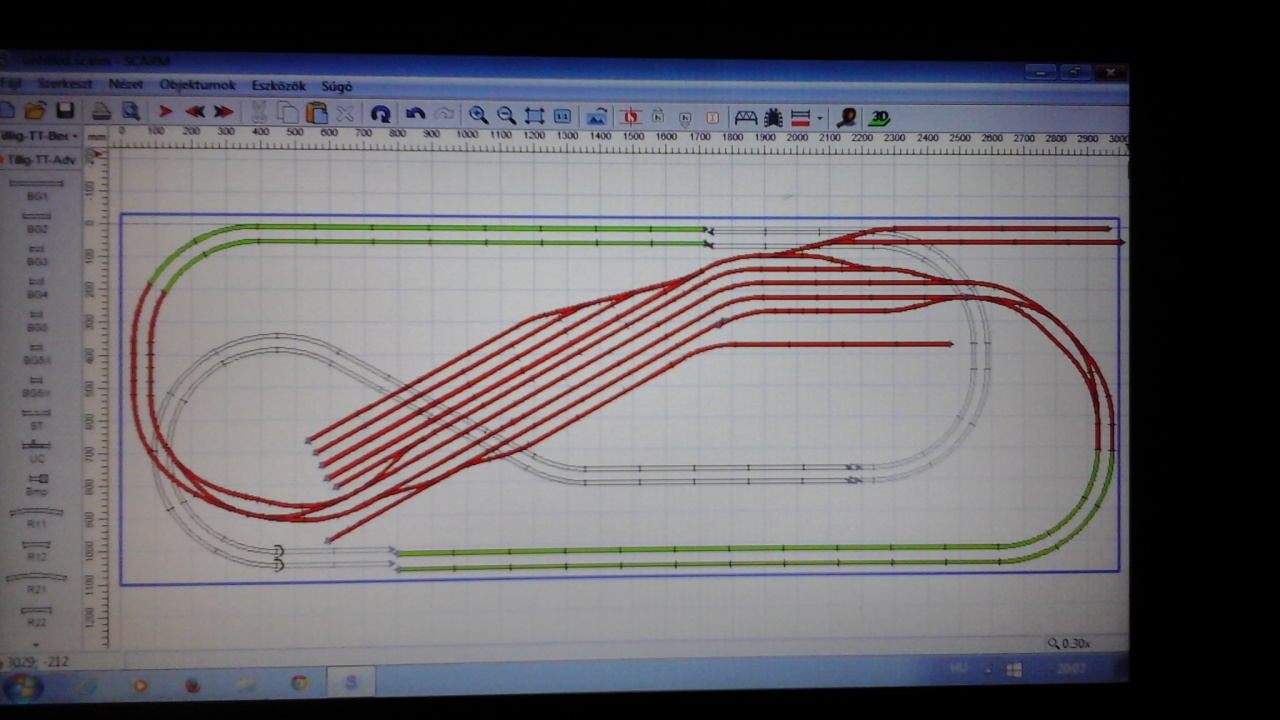Click the Paste clipboard icon
This screenshot has height=720, width=1280.
317,112
